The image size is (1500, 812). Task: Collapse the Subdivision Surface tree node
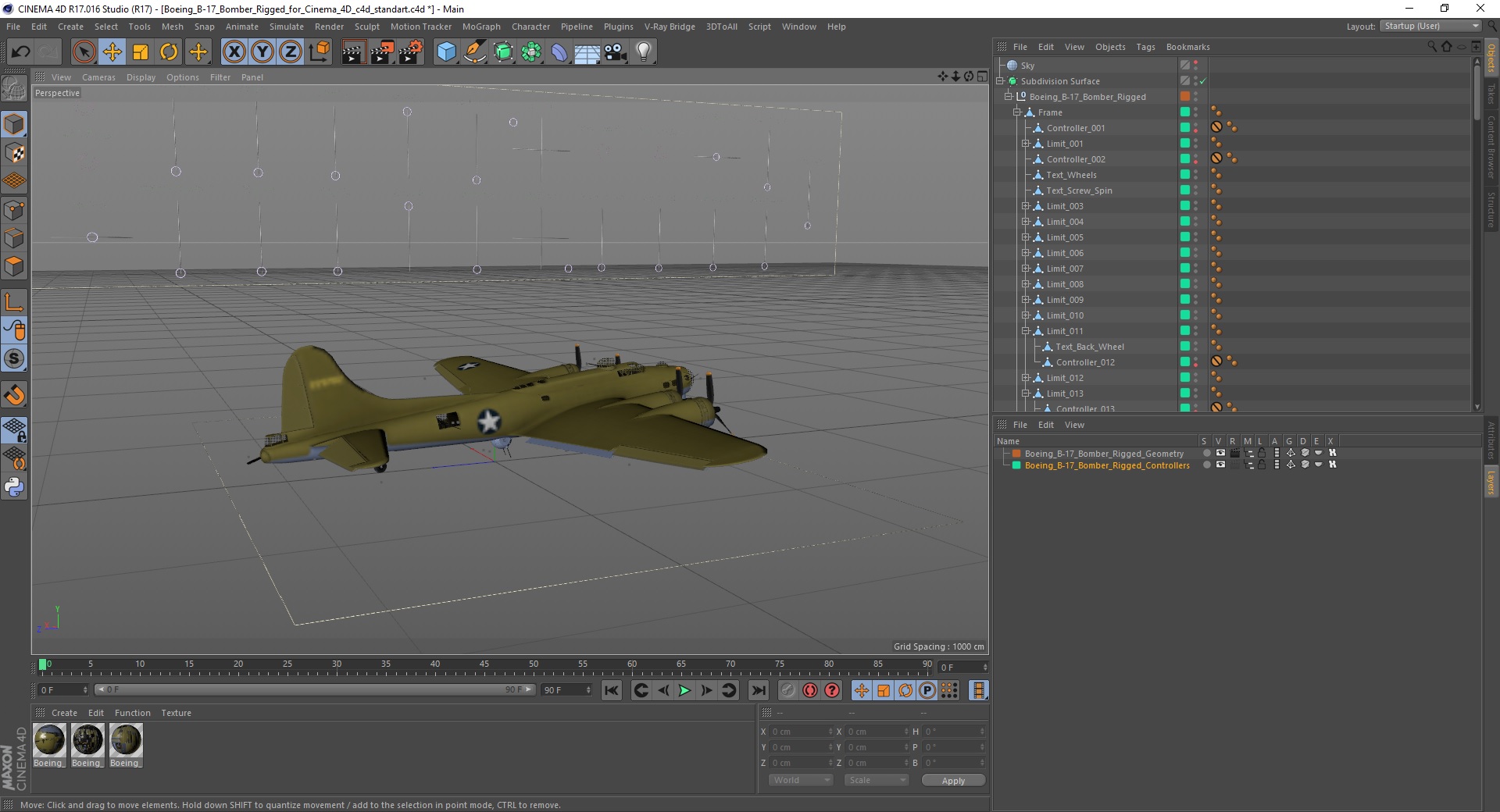[x=1000, y=81]
